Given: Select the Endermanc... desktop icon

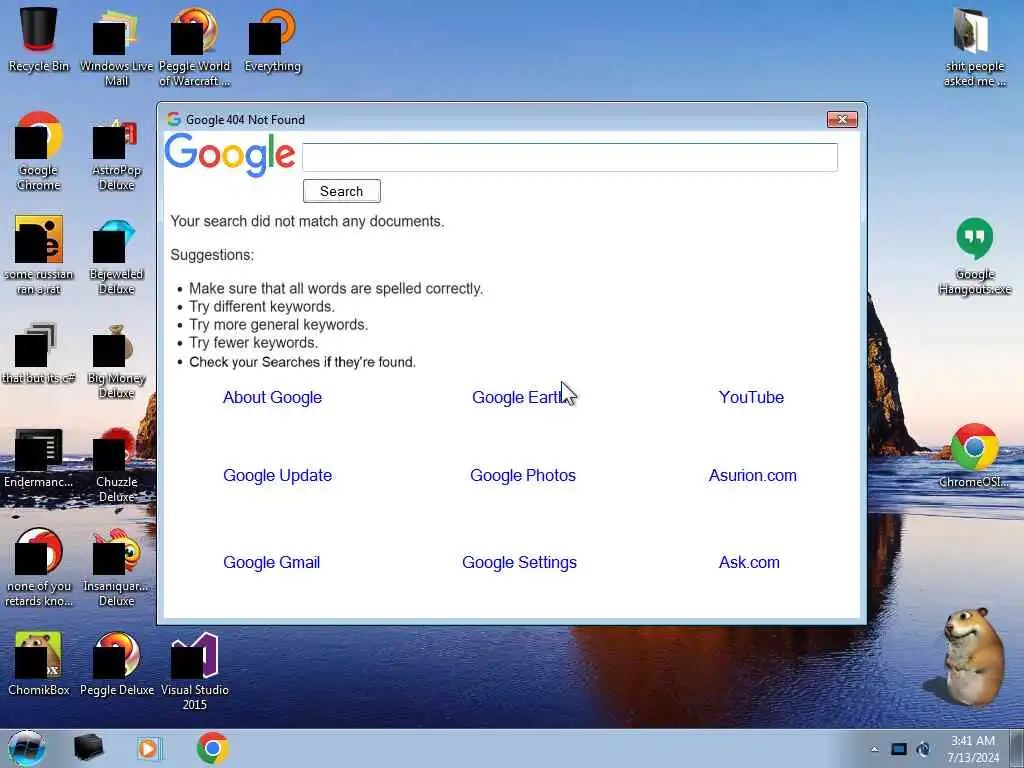Looking at the screenshot, I should [39, 457].
